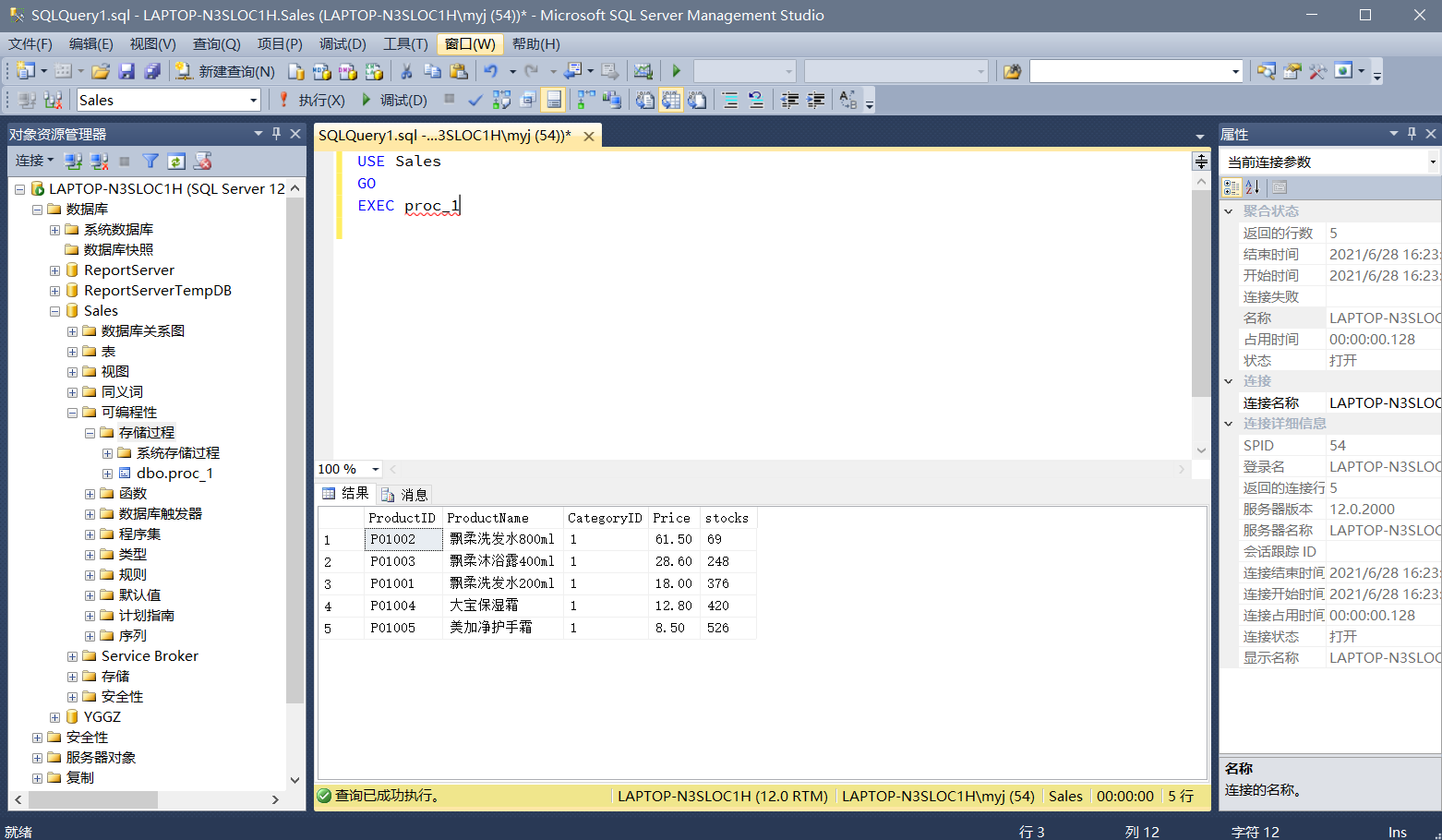Click the Disconnect icon in Object Explorer
The image size is (1442, 840).
pos(99,162)
